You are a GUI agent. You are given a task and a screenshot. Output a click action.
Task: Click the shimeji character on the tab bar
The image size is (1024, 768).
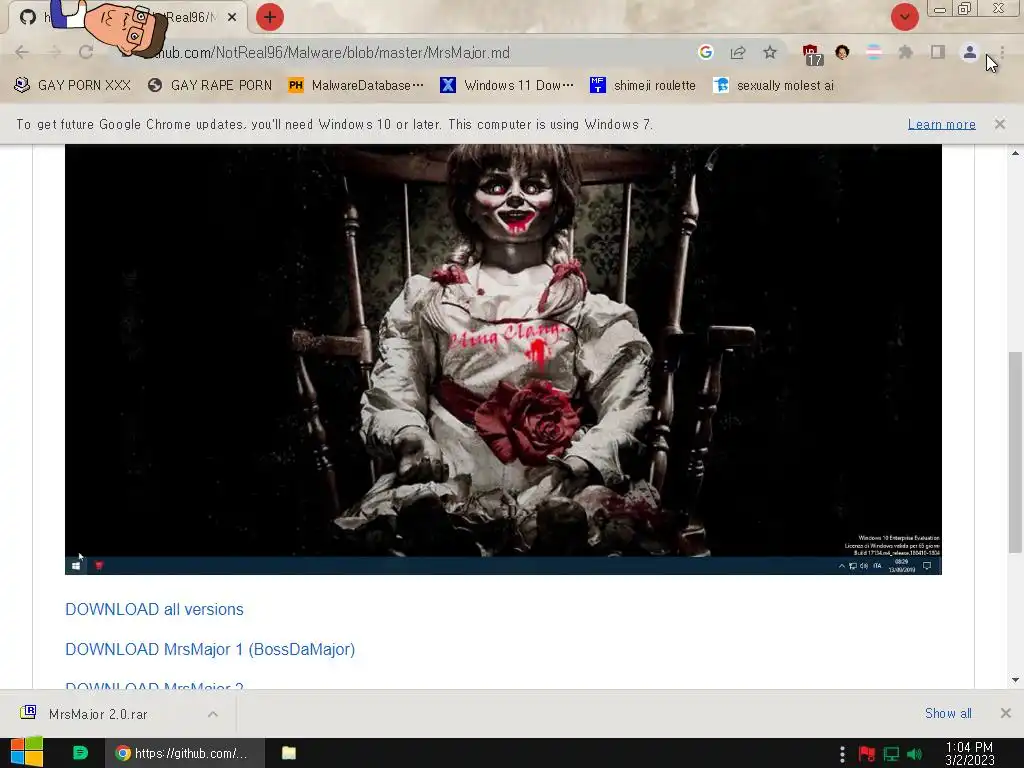[x=108, y=26]
